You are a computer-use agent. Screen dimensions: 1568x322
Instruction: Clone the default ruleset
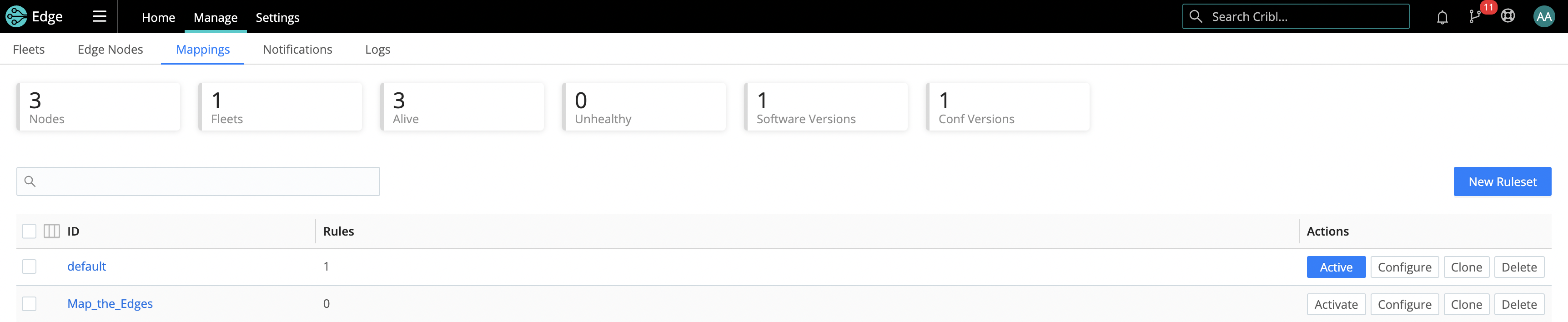coord(1466,267)
